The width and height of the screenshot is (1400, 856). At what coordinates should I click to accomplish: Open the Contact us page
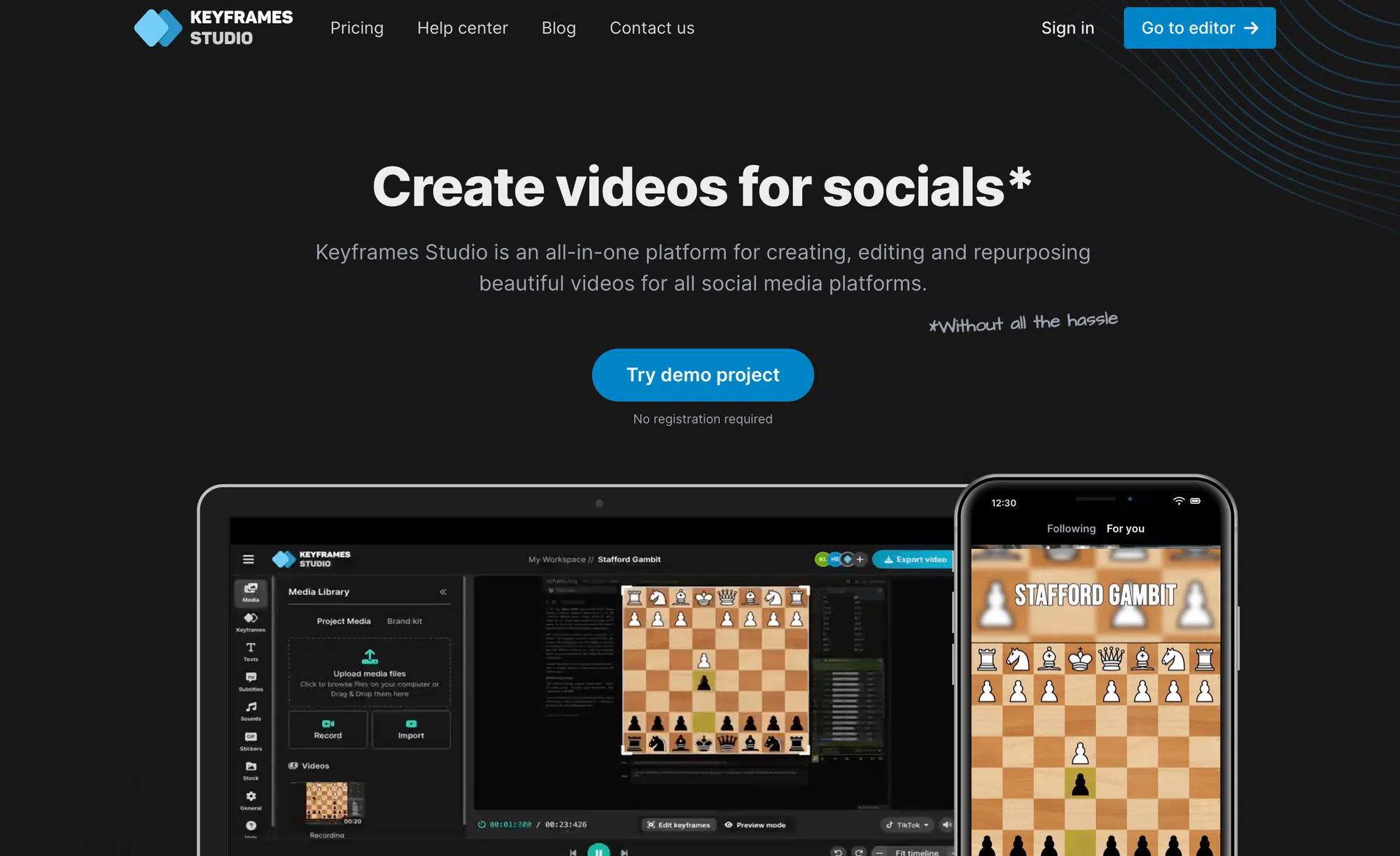[652, 28]
